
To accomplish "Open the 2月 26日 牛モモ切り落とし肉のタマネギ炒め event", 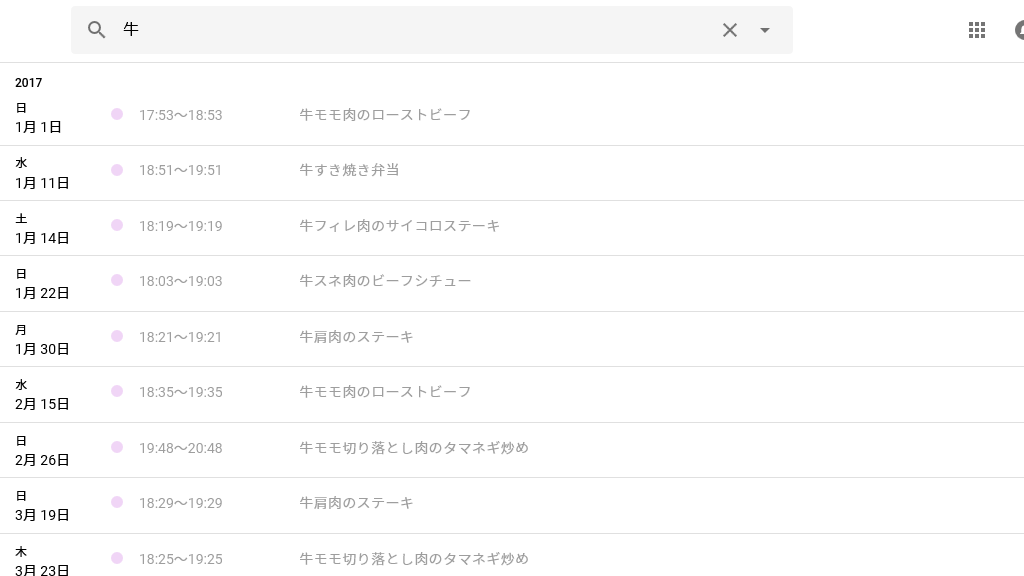I will [x=413, y=448].
